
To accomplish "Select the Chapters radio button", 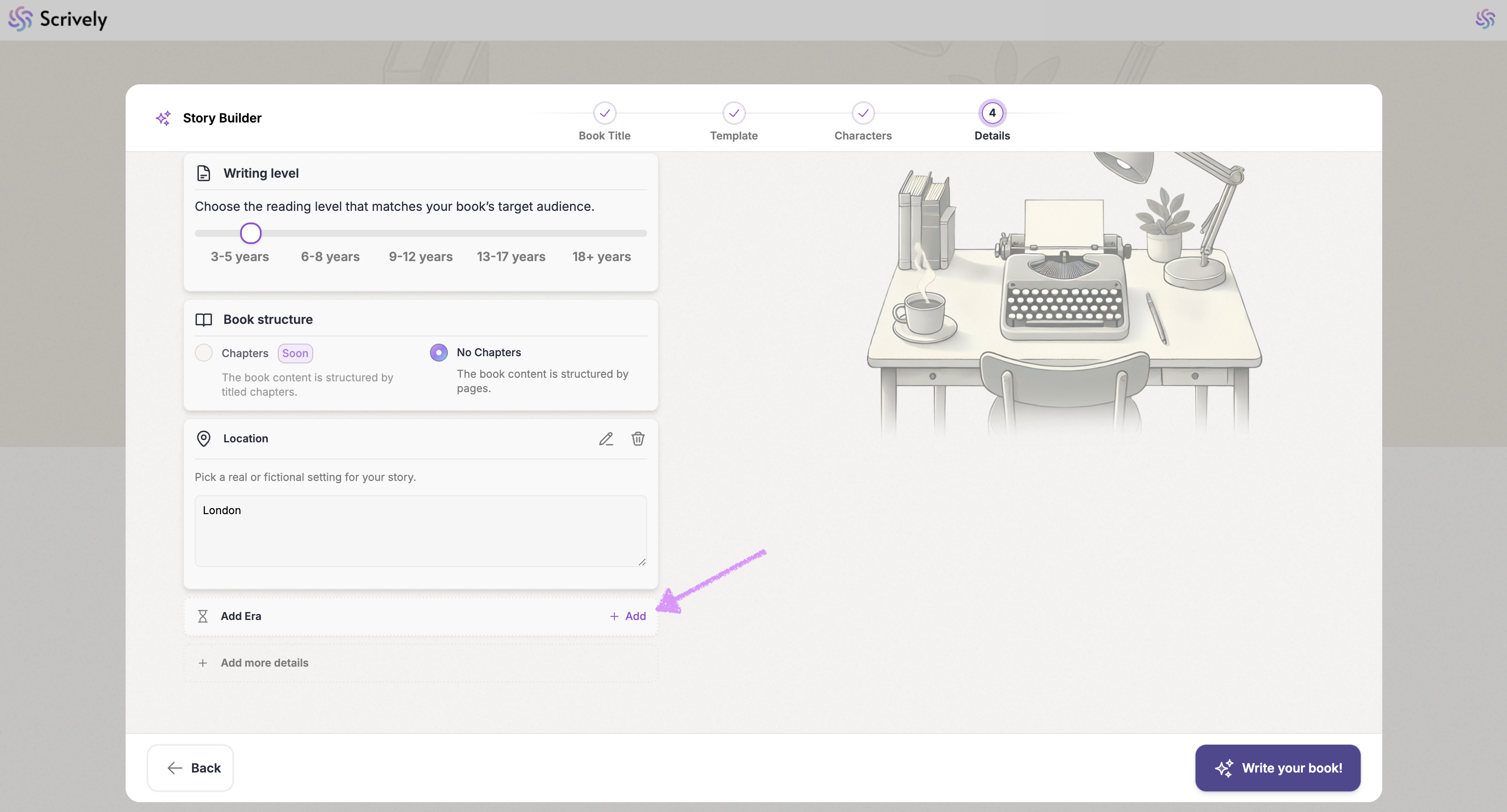I will pyautogui.click(x=204, y=353).
